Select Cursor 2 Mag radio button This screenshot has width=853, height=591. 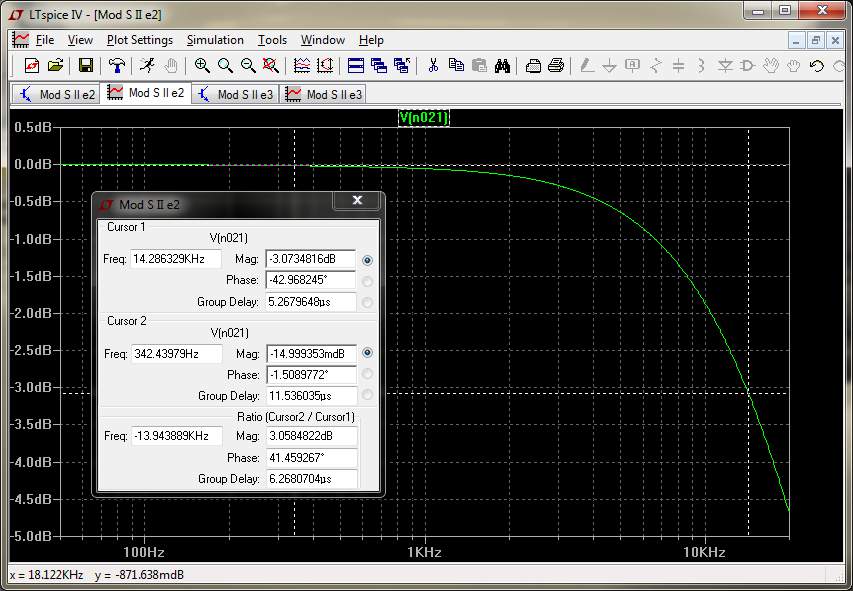tap(367, 353)
